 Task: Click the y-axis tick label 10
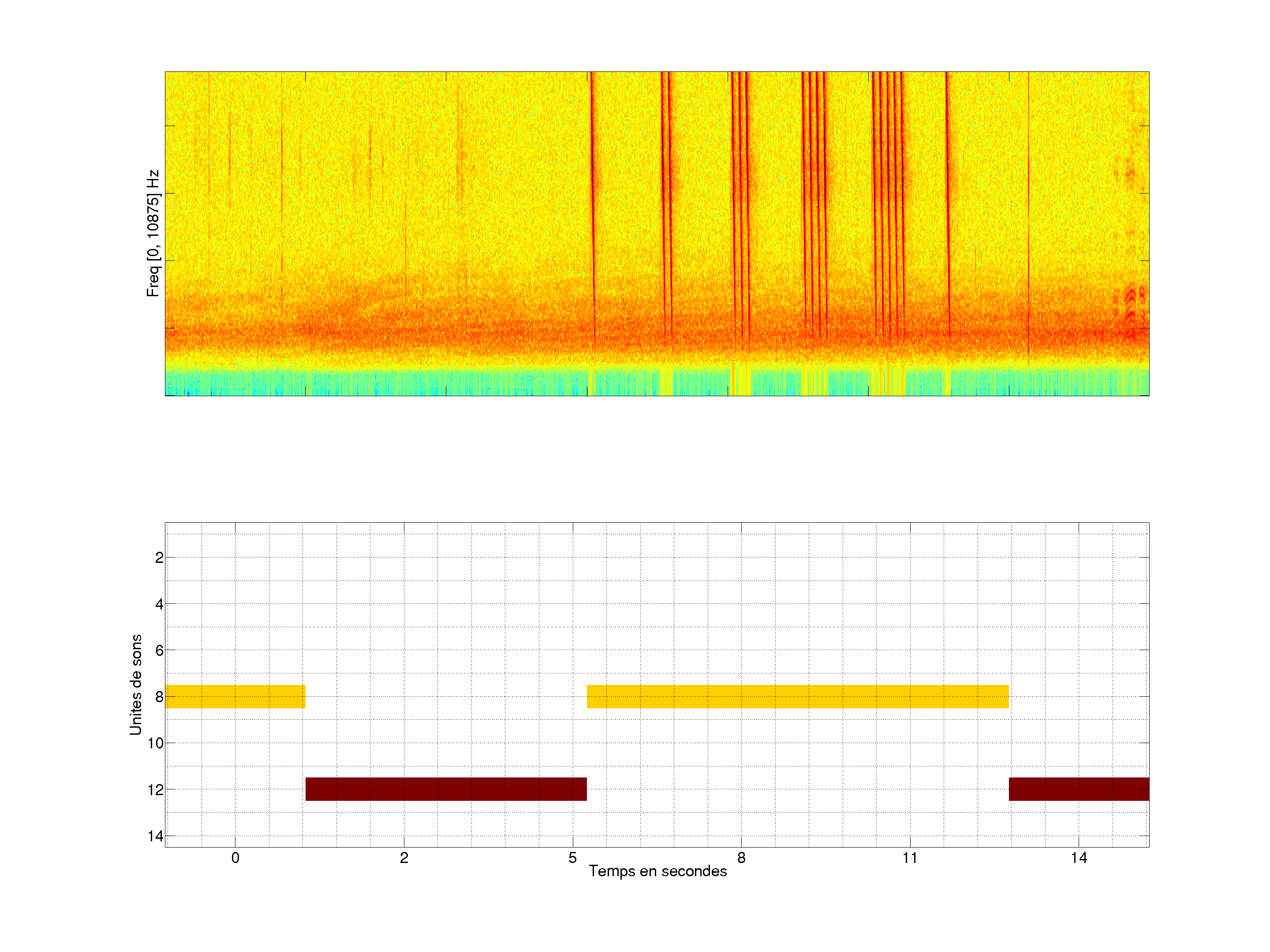pyautogui.click(x=156, y=743)
